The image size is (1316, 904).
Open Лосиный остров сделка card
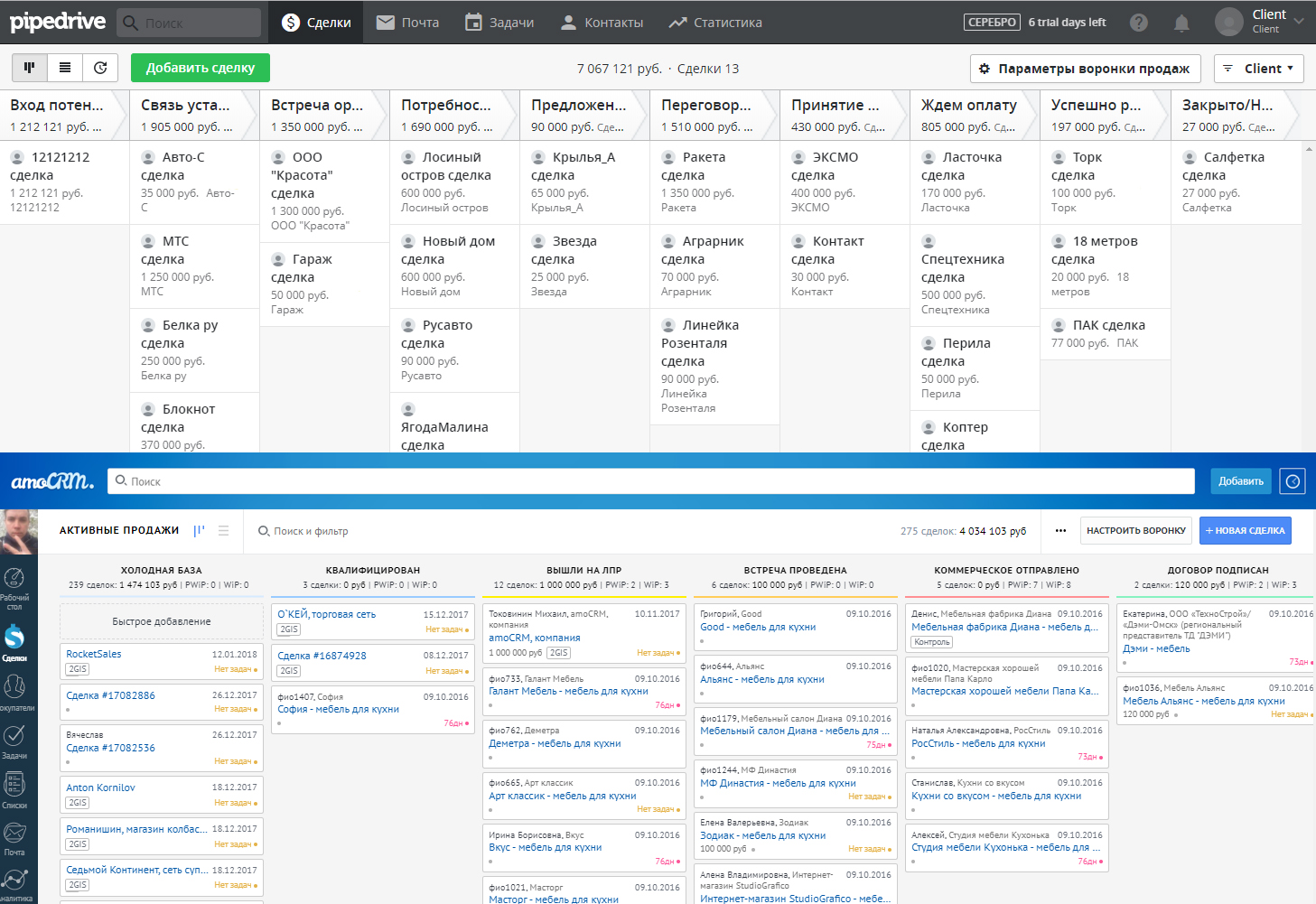(x=454, y=182)
